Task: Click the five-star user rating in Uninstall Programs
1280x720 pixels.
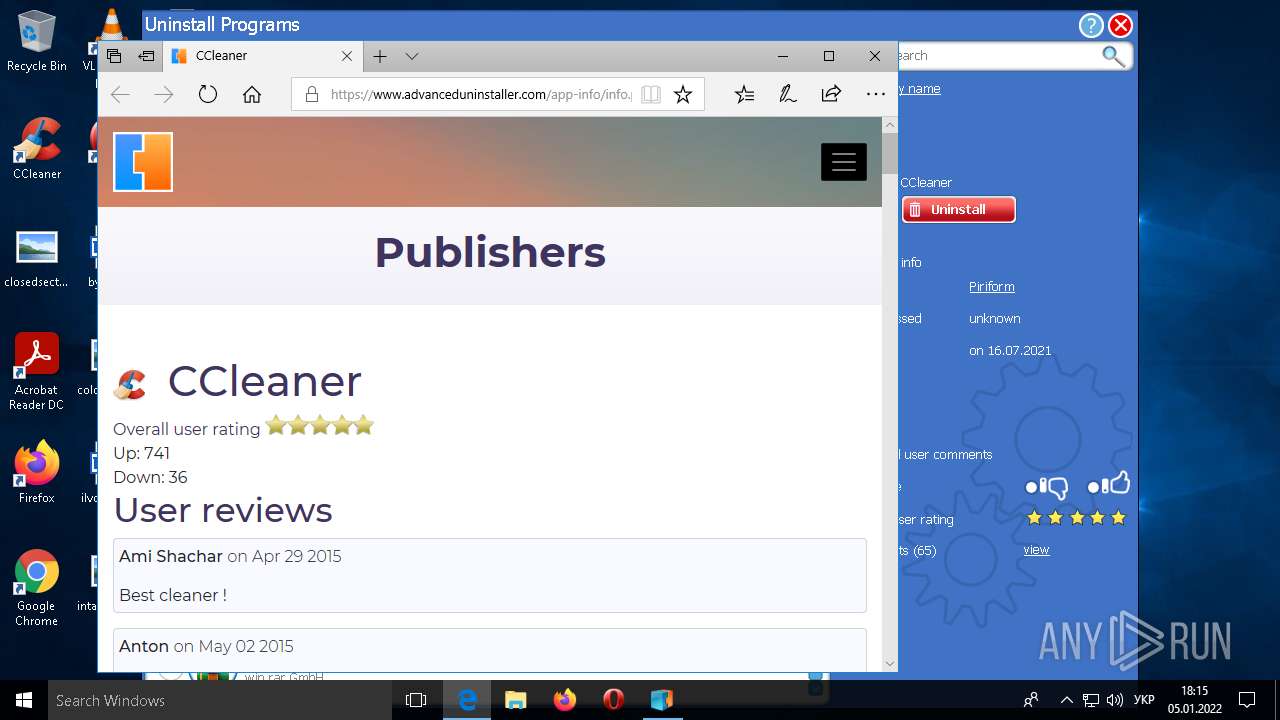Action: click(1076, 518)
